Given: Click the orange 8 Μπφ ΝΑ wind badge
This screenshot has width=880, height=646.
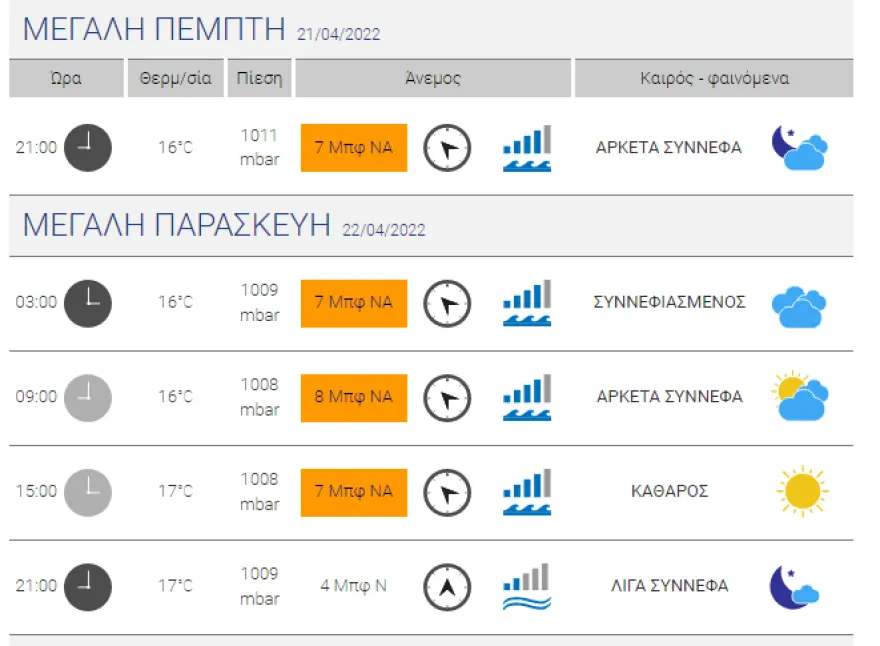Looking at the screenshot, I should tap(354, 397).
